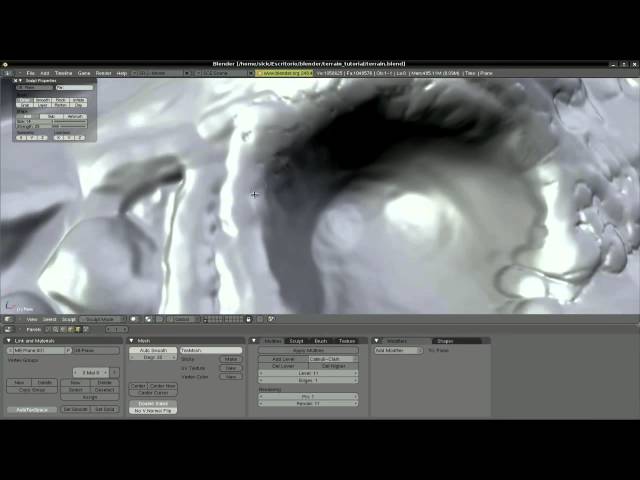
Task: Click the top info header window type icon
Action: [x=7, y=73]
